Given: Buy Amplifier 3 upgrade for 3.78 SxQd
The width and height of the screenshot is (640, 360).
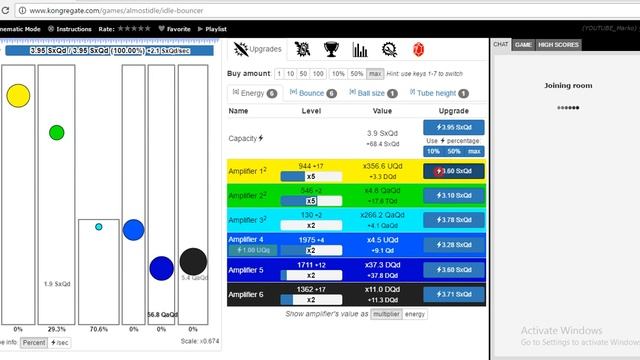Looking at the screenshot, I should pos(453,220).
